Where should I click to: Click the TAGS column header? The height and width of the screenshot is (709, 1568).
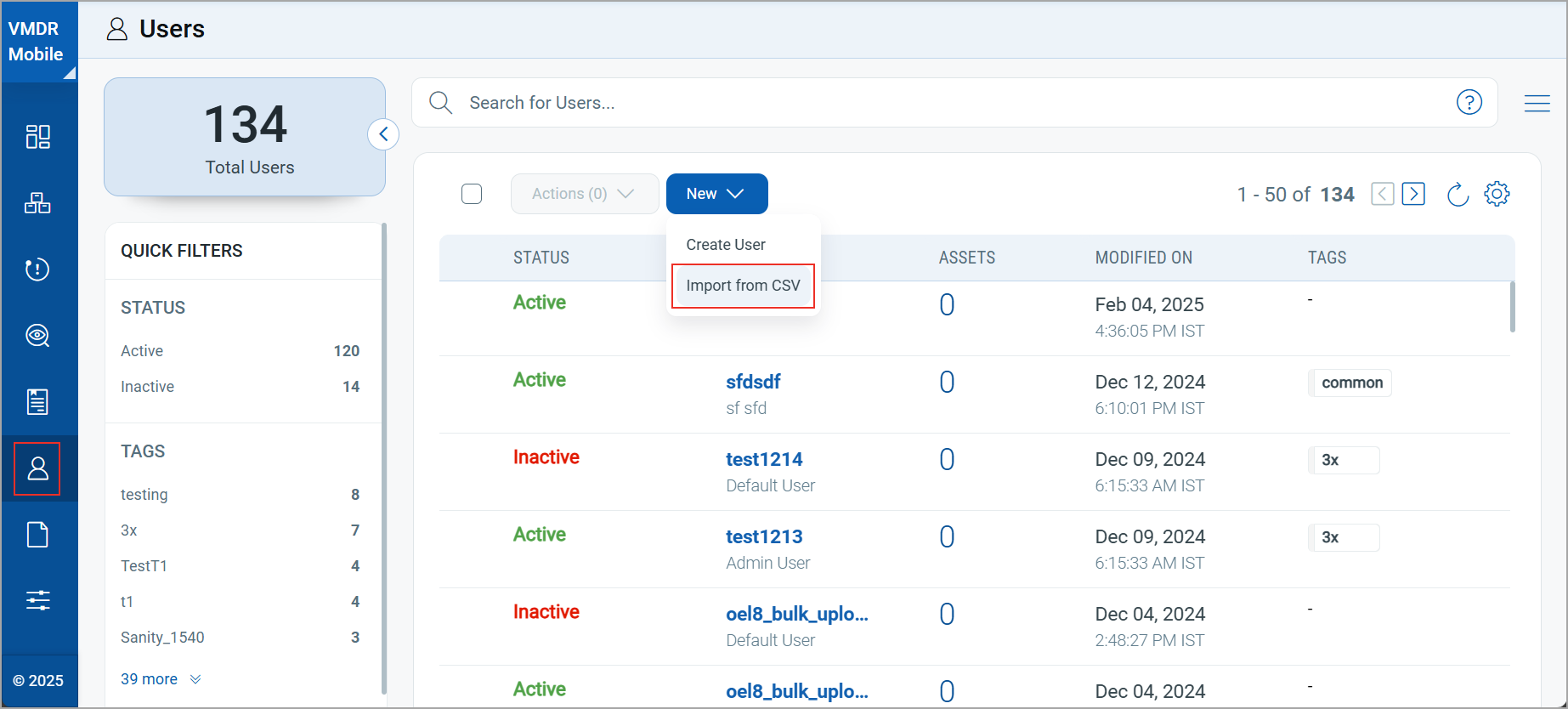point(1327,258)
